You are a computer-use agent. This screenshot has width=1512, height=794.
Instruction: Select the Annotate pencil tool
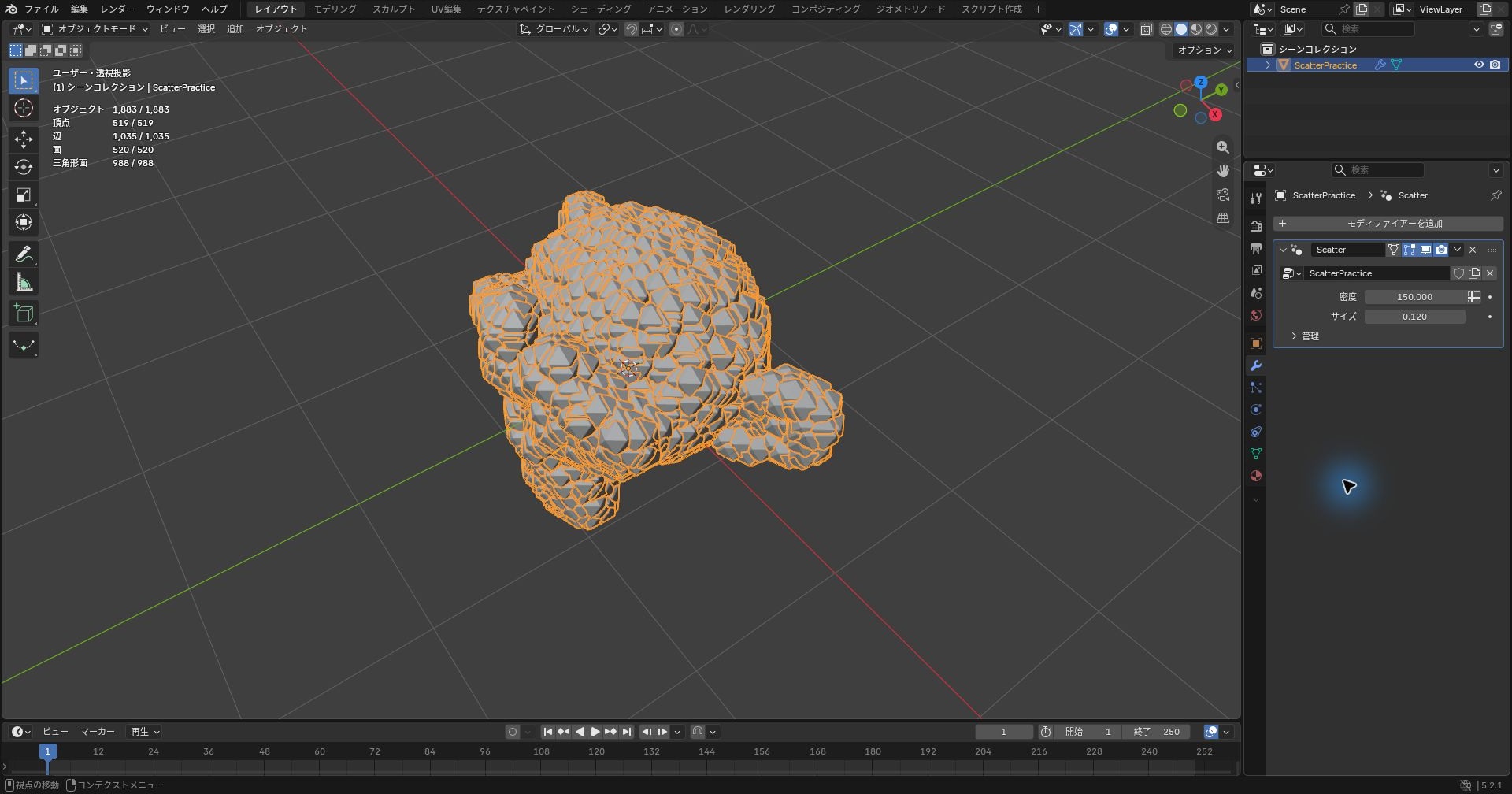coord(24,254)
